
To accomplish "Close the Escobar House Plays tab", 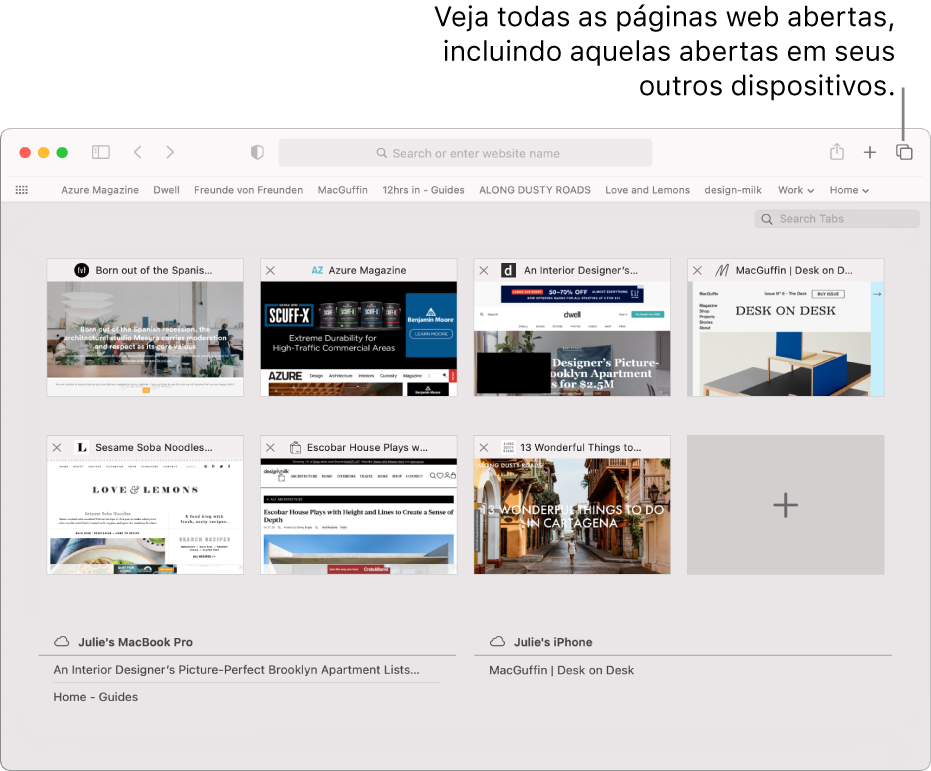I will tap(270, 448).
